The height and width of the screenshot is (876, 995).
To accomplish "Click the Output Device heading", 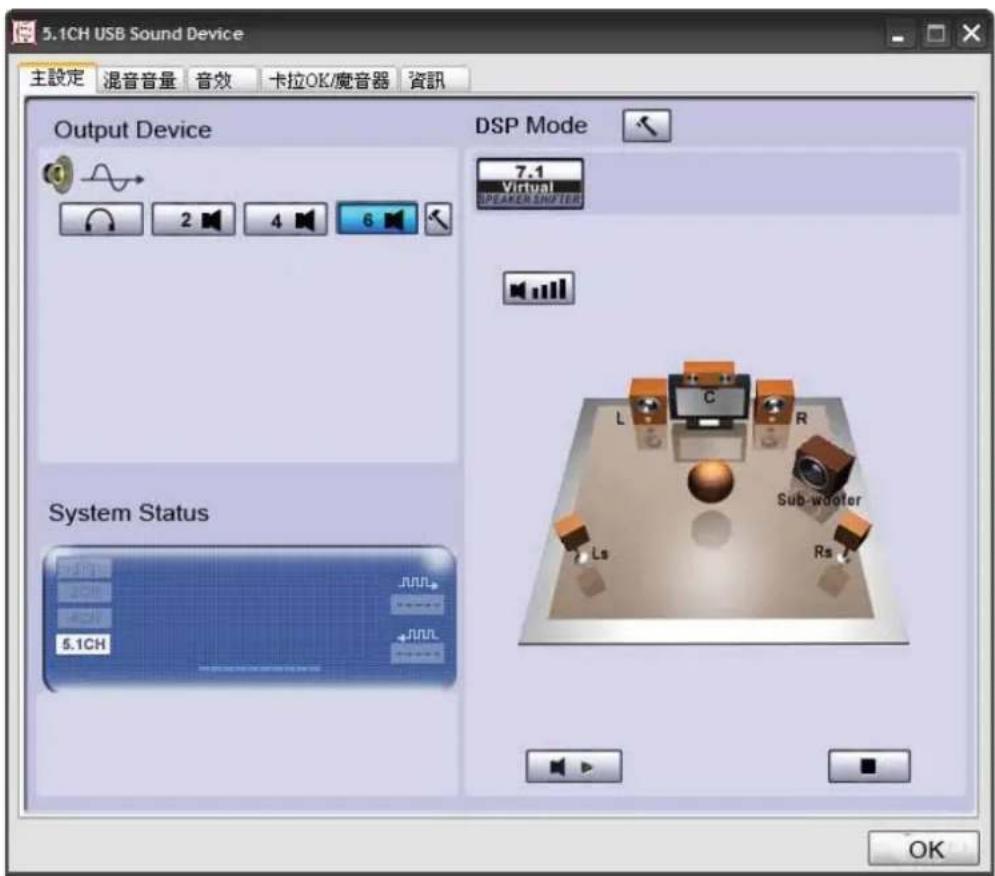I will pyautogui.click(x=133, y=130).
